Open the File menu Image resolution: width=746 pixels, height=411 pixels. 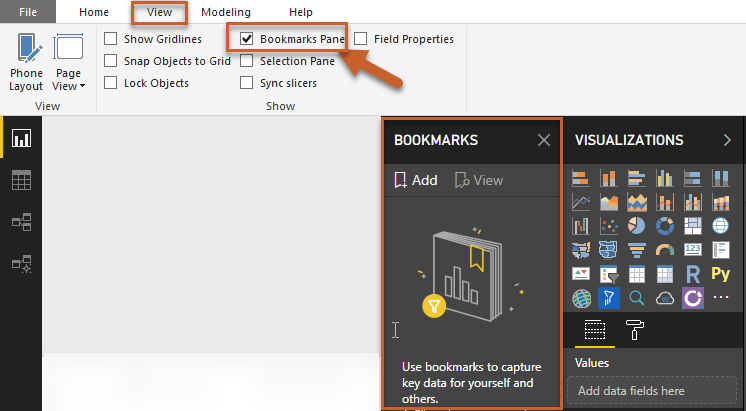[x=29, y=12]
